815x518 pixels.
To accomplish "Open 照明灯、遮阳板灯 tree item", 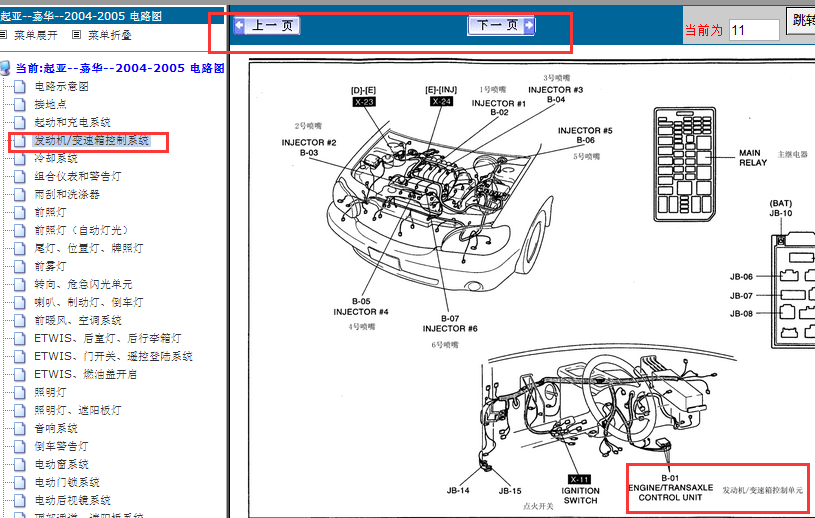I will (x=77, y=410).
